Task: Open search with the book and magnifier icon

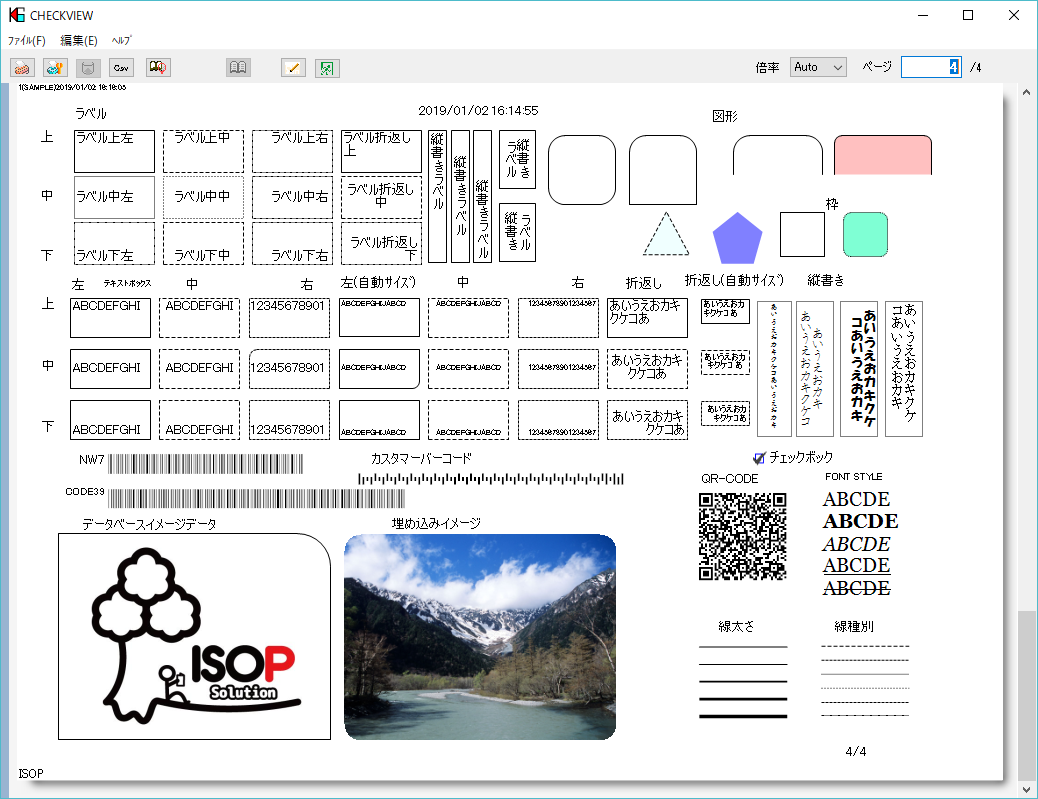Action: tap(158, 68)
